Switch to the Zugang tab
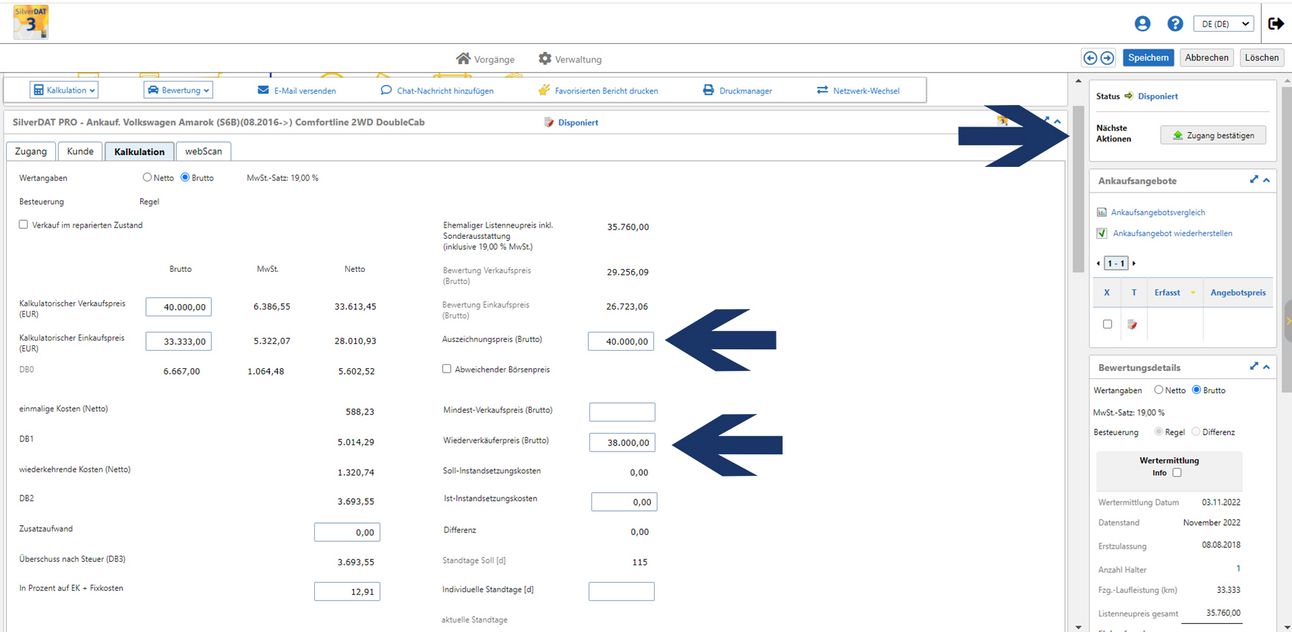The height and width of the screenshot is (632, 1292). (x=31, y=152)
